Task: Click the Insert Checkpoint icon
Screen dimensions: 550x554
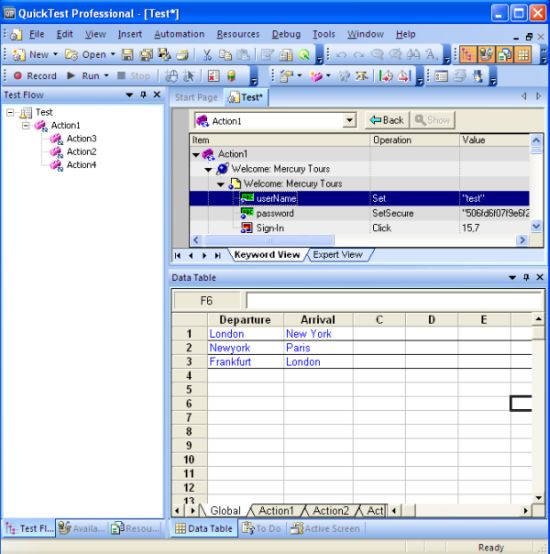Action: click(286, 76)
